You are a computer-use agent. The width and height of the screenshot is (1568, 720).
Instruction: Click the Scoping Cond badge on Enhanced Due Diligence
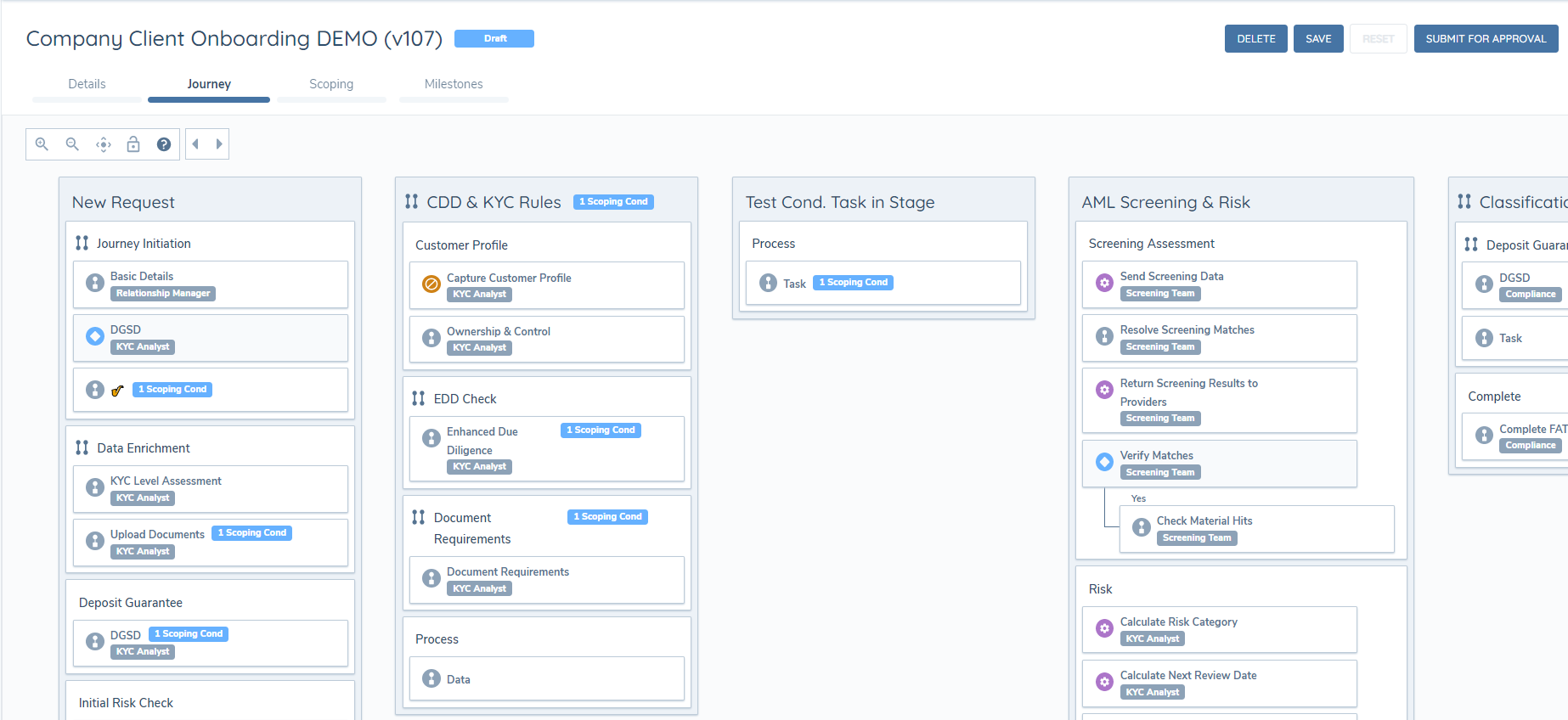pos(601,430)
